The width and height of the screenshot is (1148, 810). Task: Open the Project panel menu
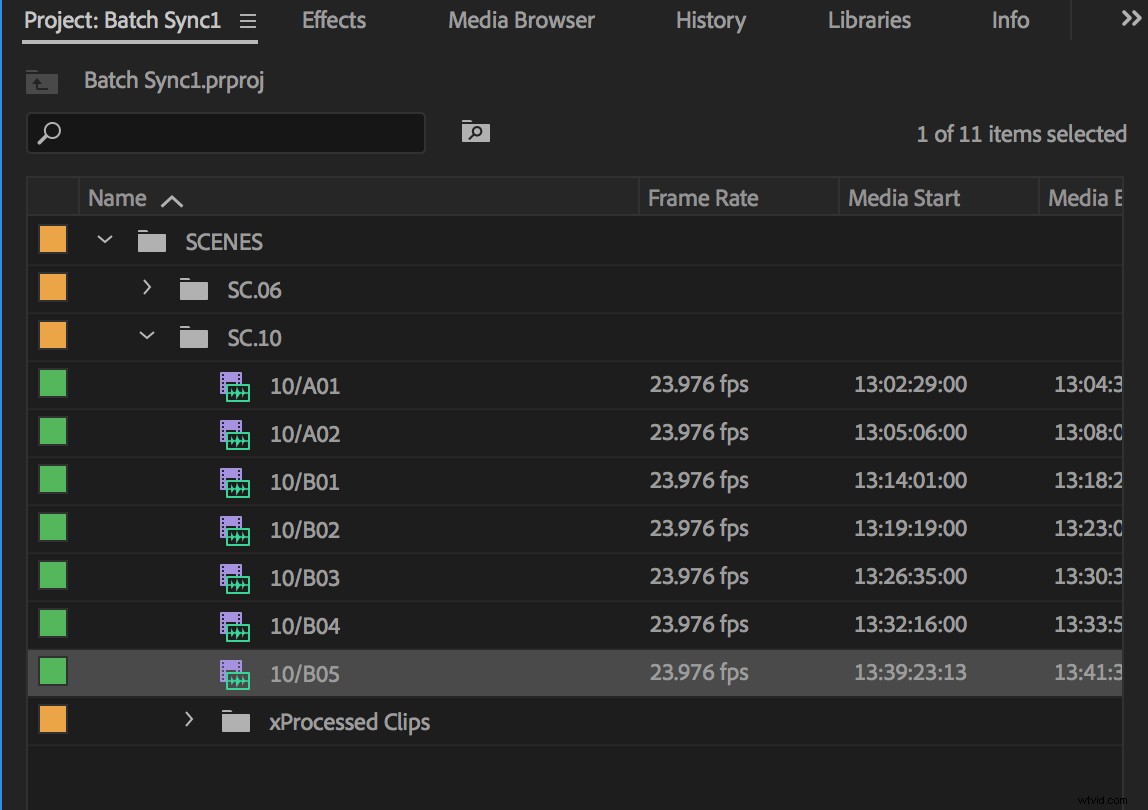pyautogui.click(x=247, y=20)
